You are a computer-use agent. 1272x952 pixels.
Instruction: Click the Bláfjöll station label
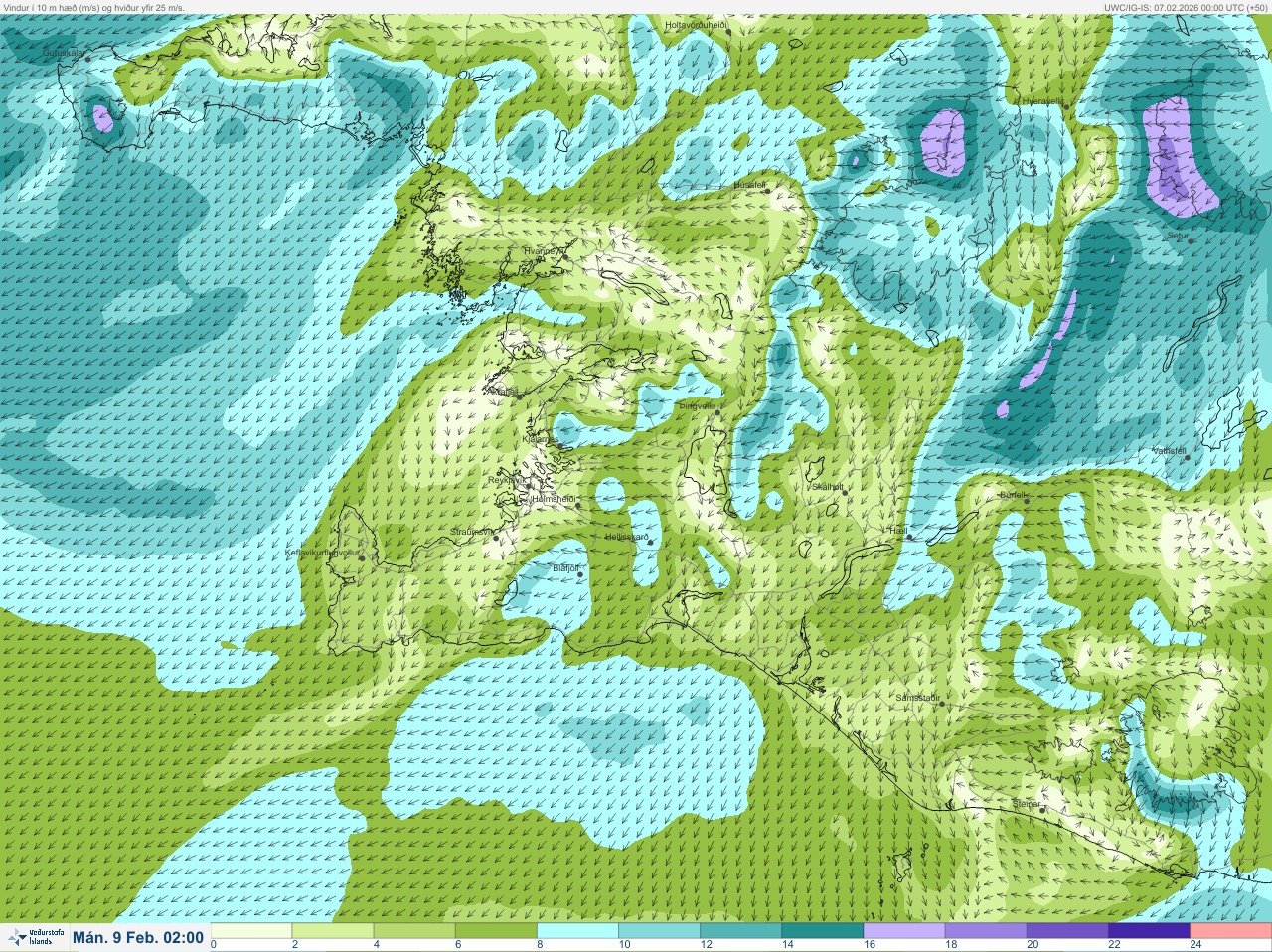click(564, 567)
